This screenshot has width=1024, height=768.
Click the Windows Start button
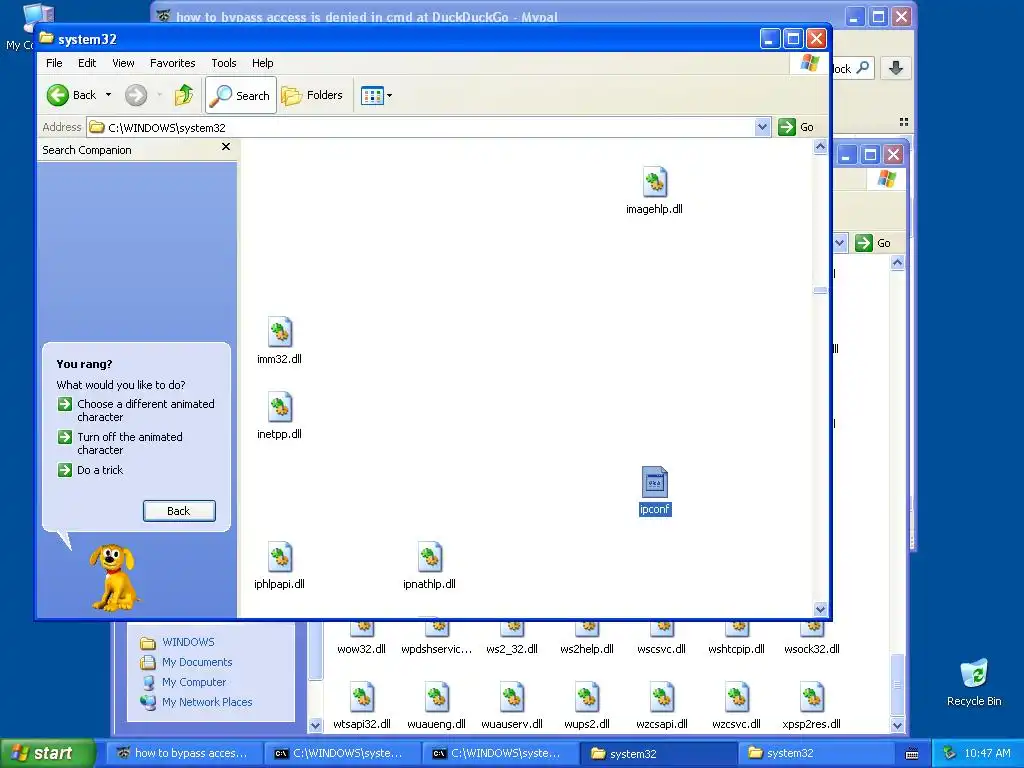tap(47, 753)
